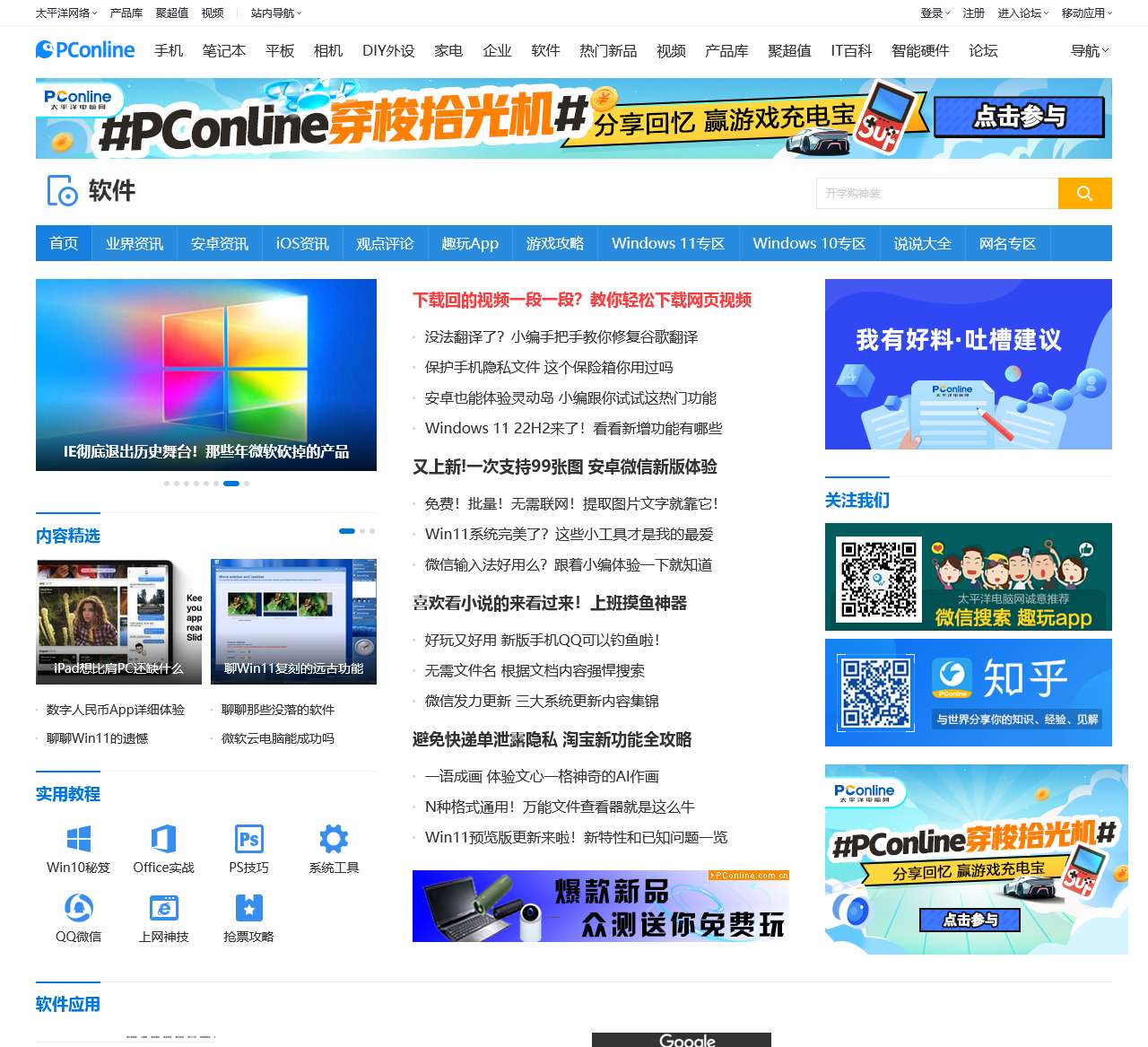
Task: Open iPad想比肩PC thumbnail
Action: (118, 621)
